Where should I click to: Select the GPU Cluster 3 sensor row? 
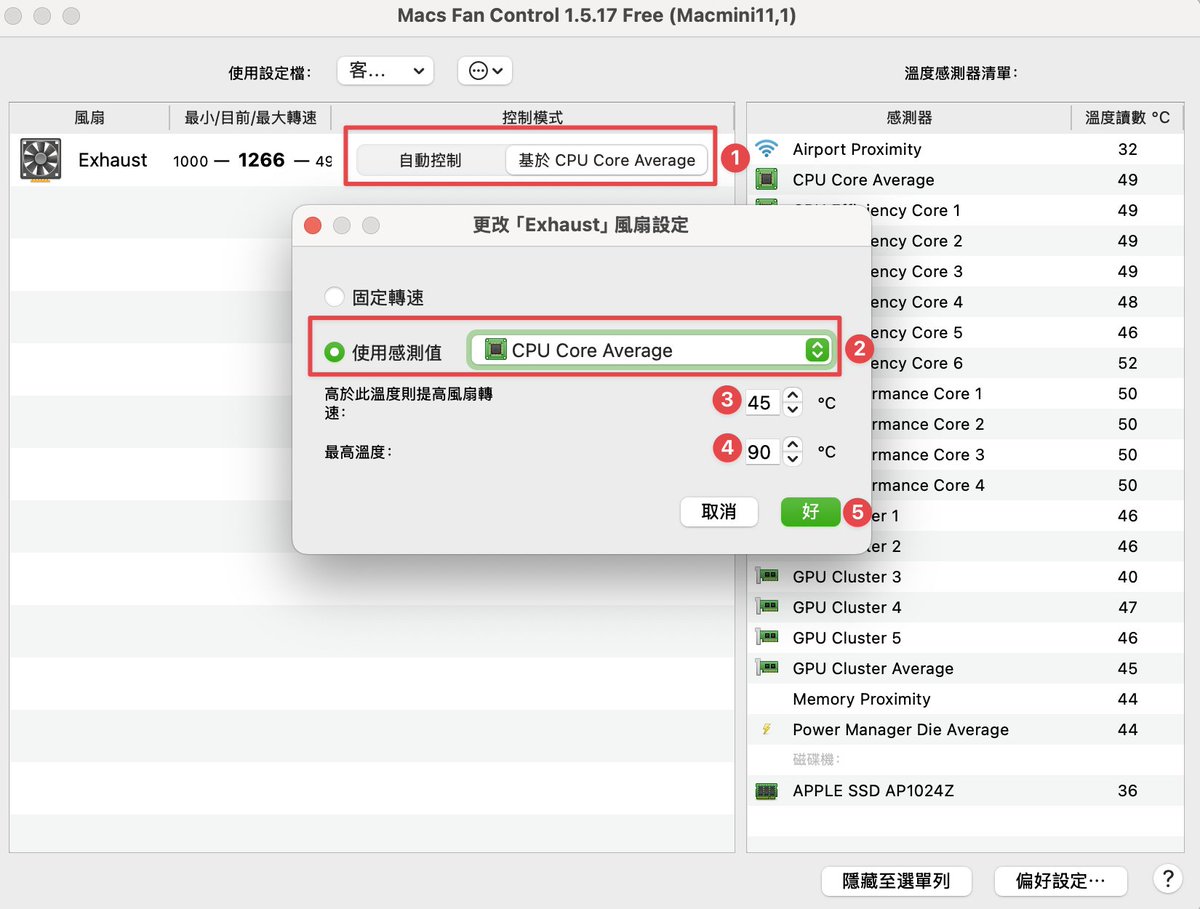[965, 577]
